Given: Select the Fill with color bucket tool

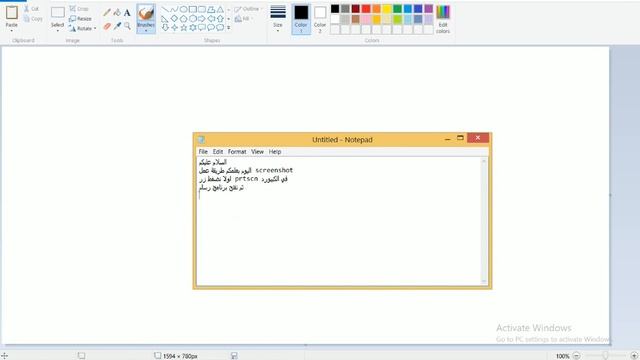Looking at the screenshot, I should click(x=117, y=13).
